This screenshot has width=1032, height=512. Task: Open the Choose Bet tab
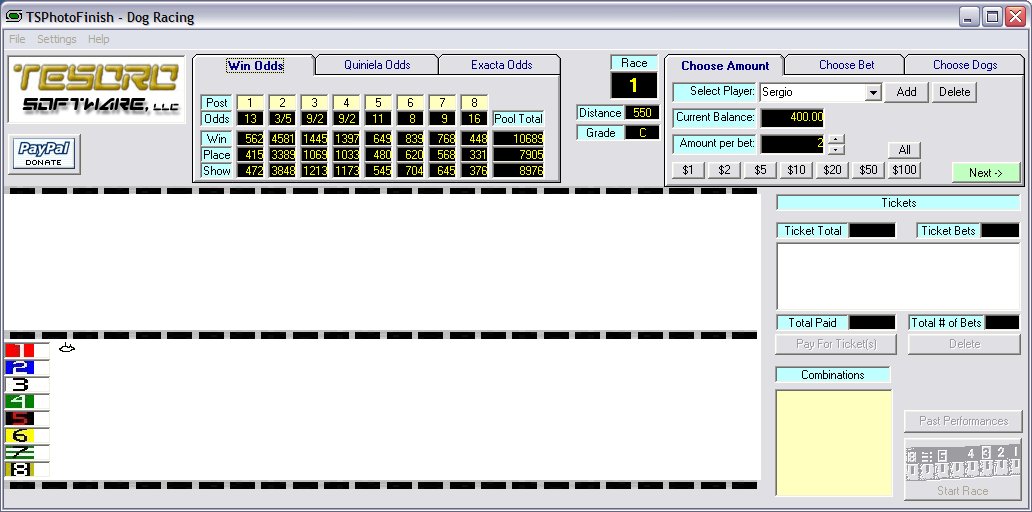(x=846, y=65)
